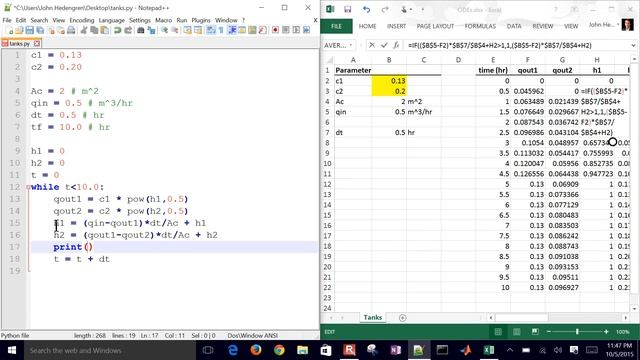Confirm formula with the checkmark button
Viewport: 640px width, 360px height.
(384, 45)
